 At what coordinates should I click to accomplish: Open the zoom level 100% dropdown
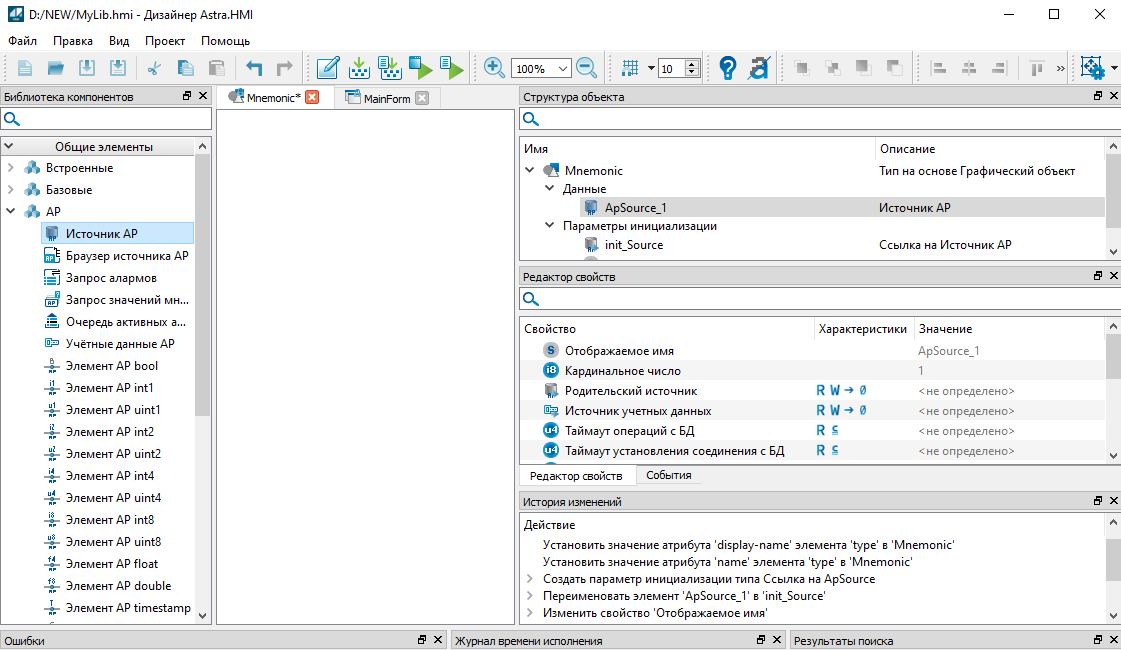click(x=562, y=69)
